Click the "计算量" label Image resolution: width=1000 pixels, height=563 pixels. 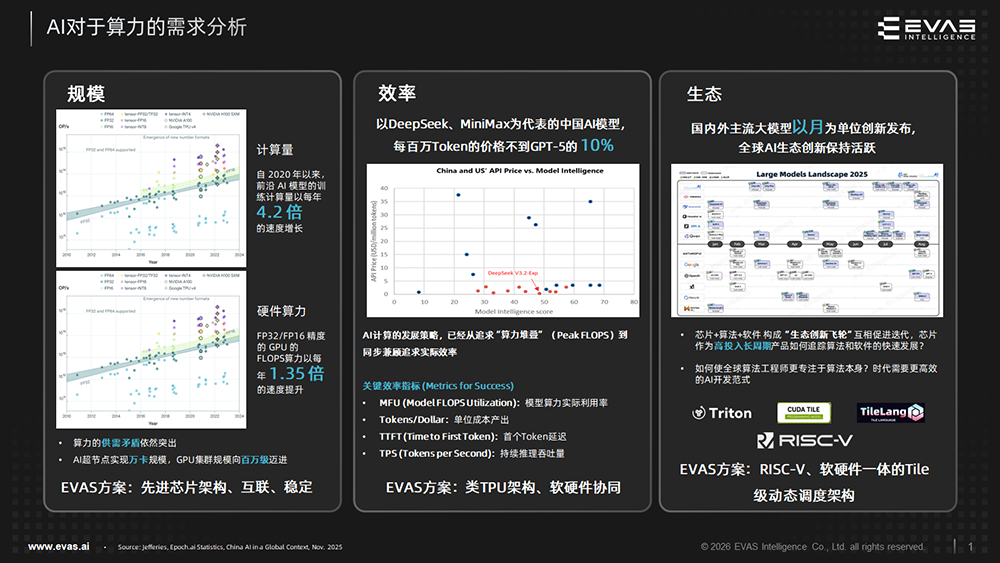pyautogui.click(x=275, y=150)
